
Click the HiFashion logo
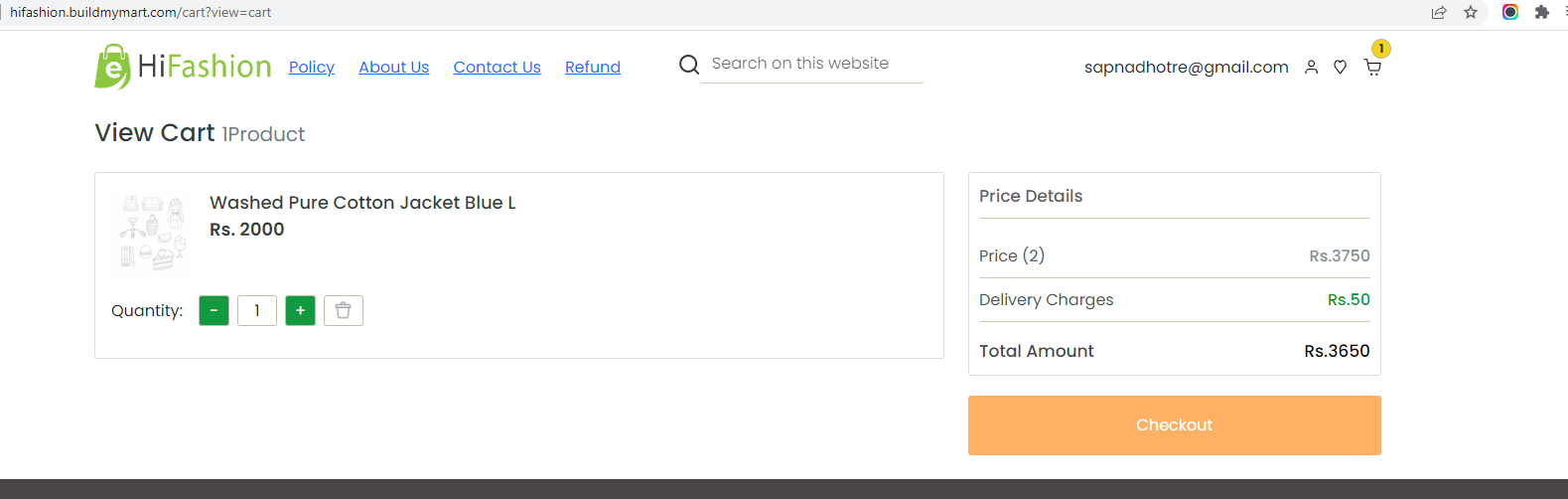183,67
